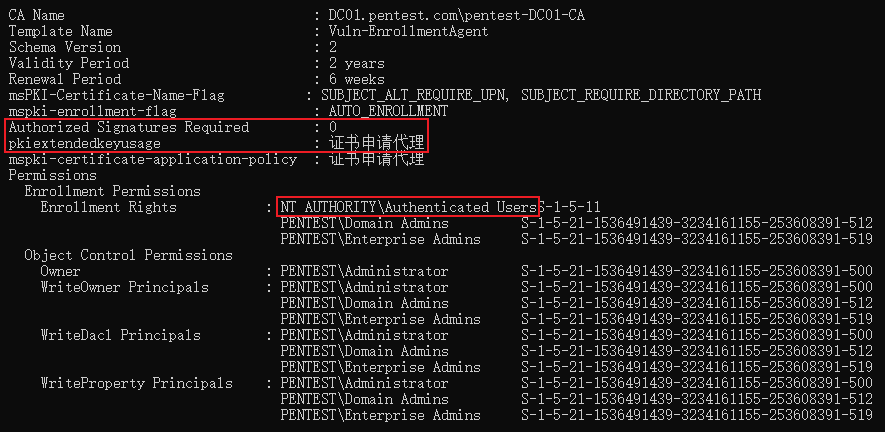Click SUBJECT_ALT_REQUIRE_UPN flag text
885x432 pixels.
click(x=415, y=95)
